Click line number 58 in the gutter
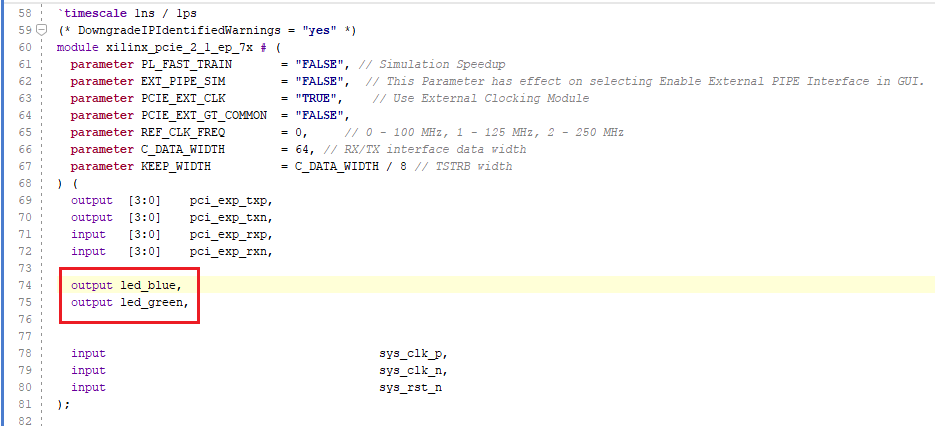 tap(25, 13)
